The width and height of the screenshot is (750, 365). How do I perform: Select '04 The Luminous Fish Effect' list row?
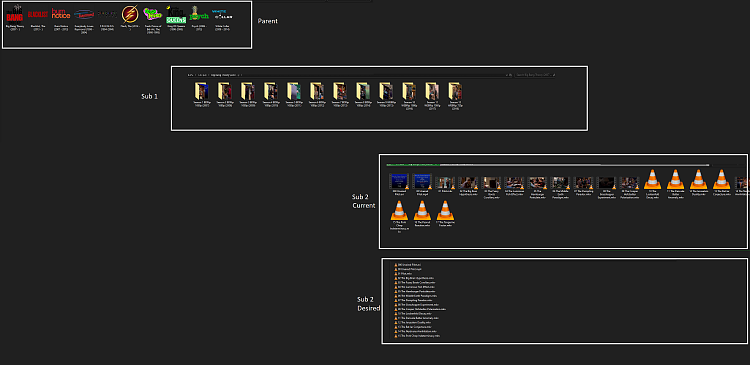414,287
